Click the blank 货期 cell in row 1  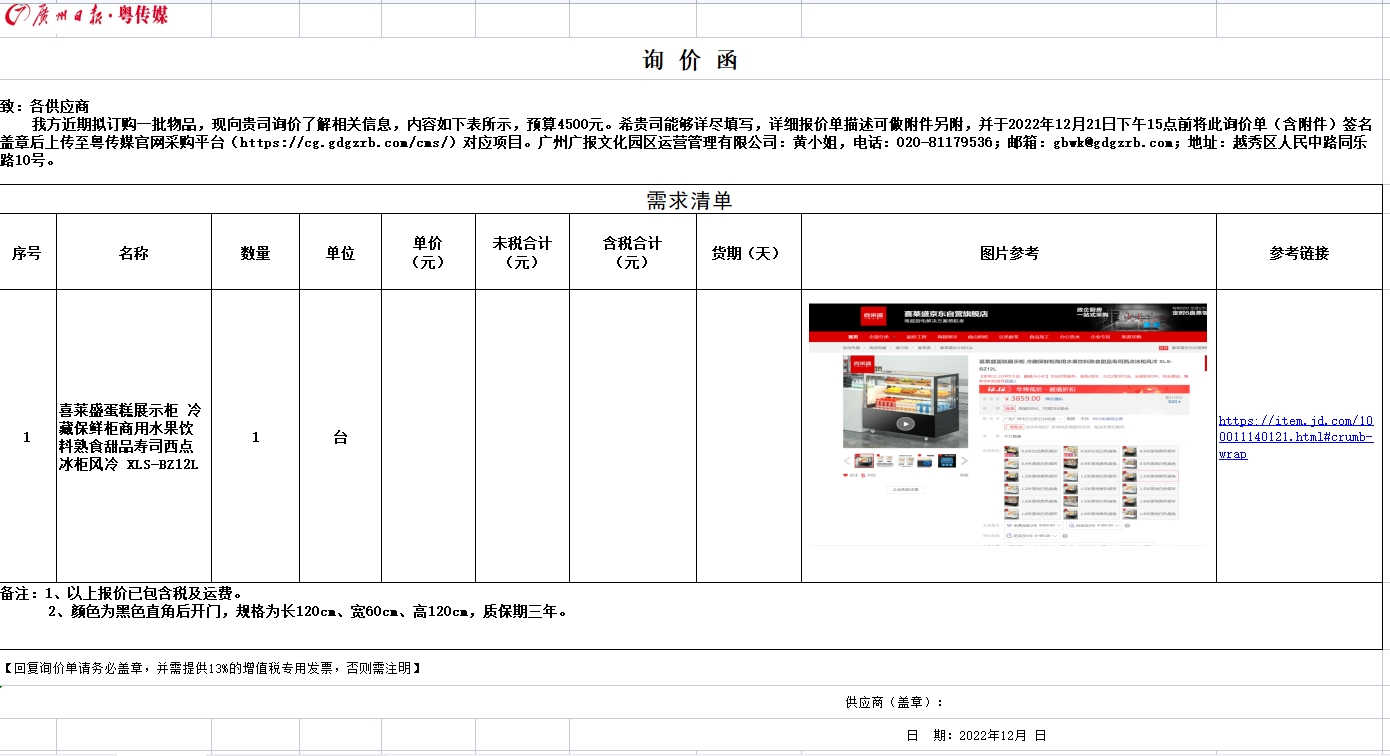click(x=748, y=437)
